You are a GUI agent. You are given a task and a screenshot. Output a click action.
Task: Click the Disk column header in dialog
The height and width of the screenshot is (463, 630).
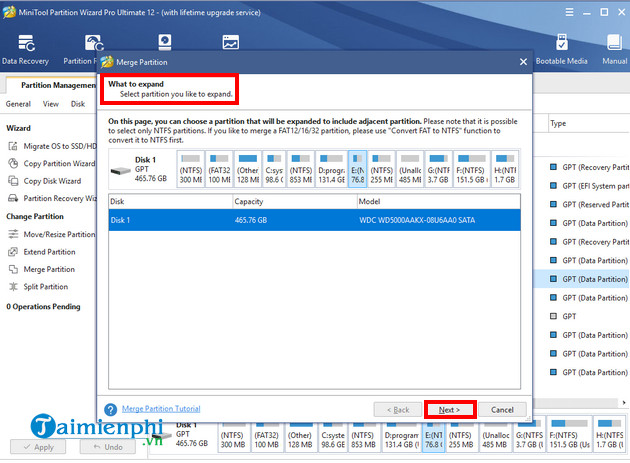tap(171, 202)
